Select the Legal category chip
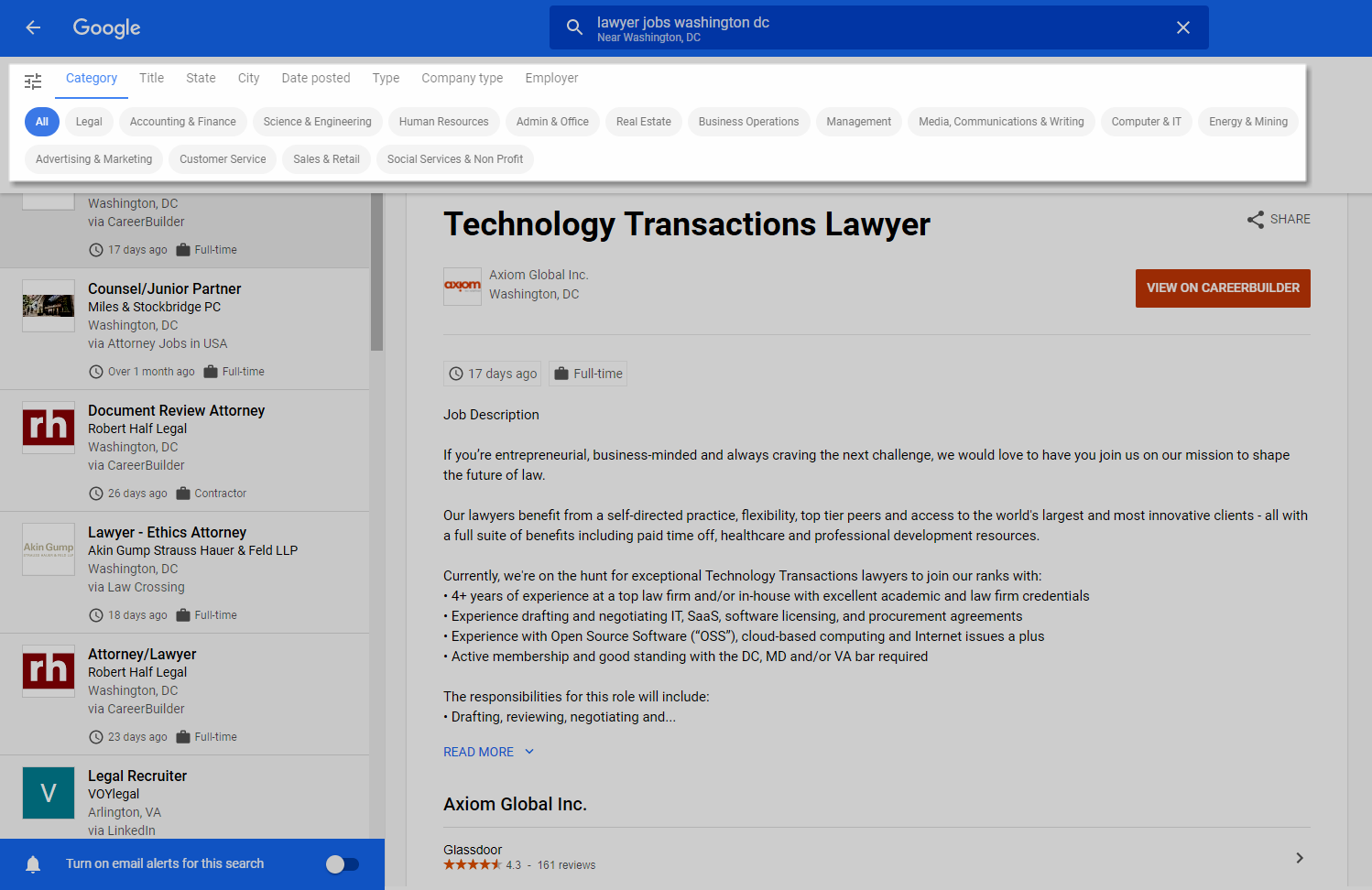The width and height of the screenshot is (1372, 890). coord(89,122)
